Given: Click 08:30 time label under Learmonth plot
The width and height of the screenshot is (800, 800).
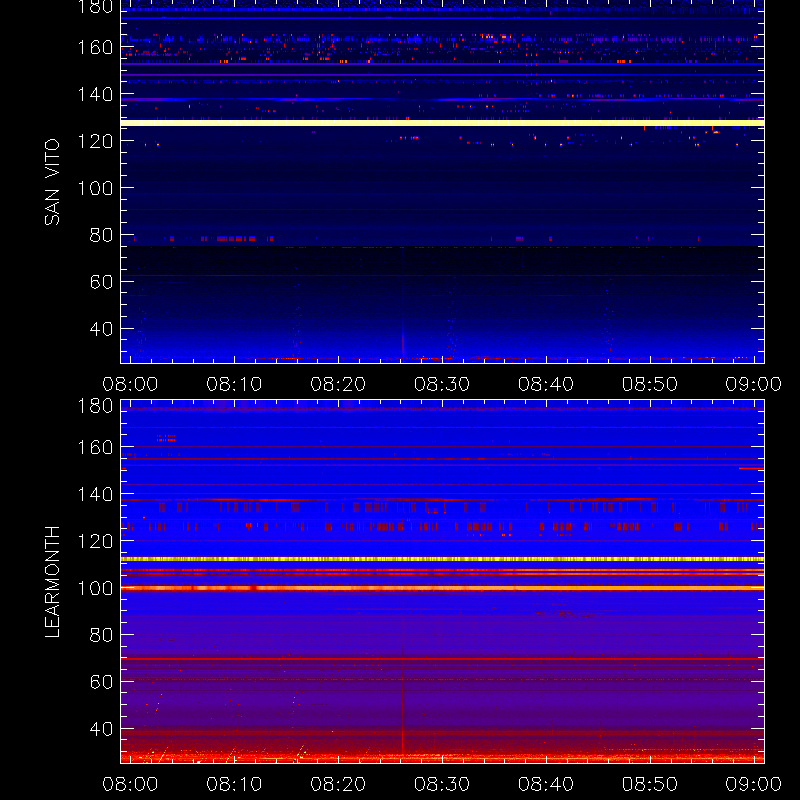Looking at the screenshot, I should pyautogui.click(x=442, y=784).
